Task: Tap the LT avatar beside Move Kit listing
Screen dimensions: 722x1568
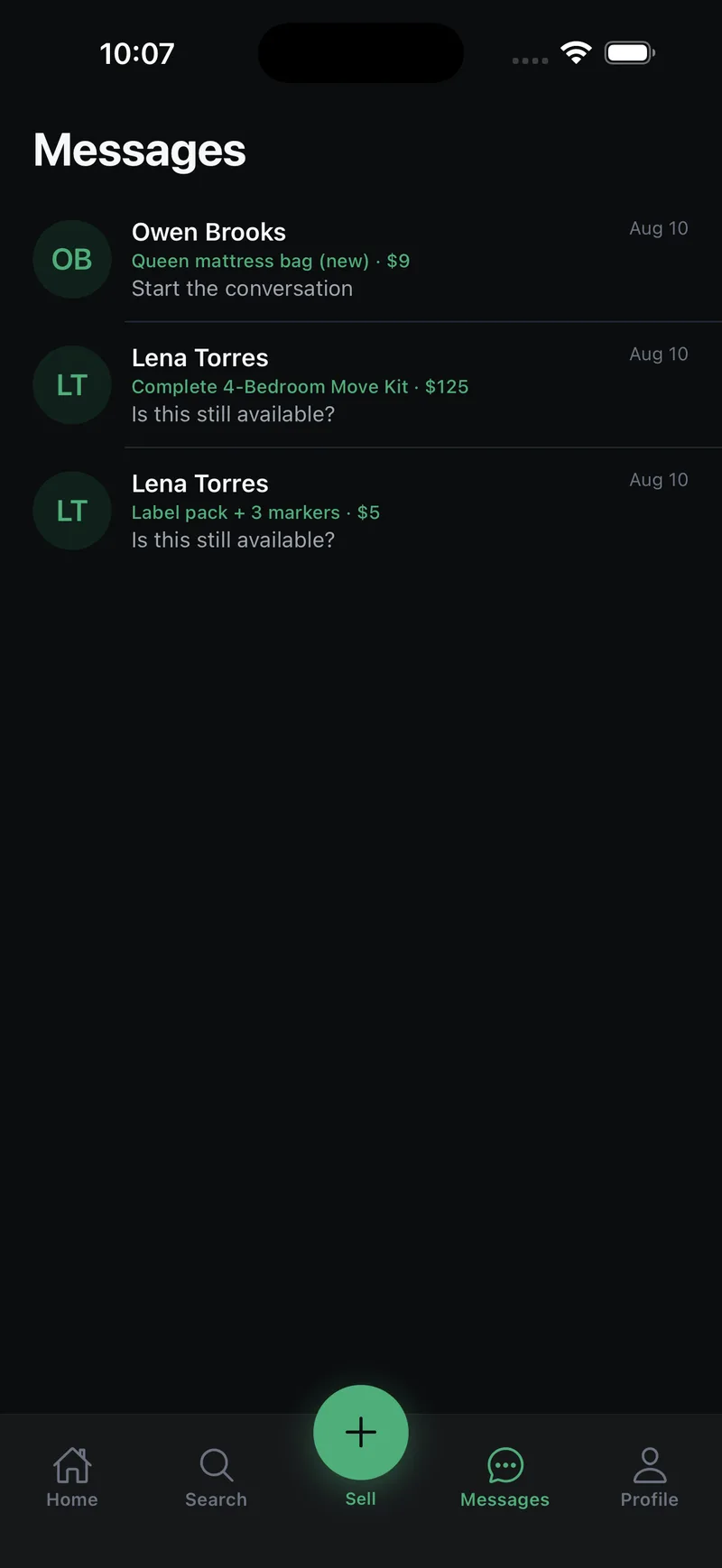Action: tap(72, 385)
